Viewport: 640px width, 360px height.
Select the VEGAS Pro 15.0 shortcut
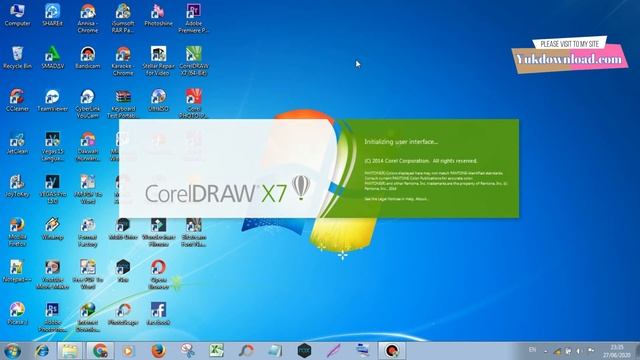[53, 189]
